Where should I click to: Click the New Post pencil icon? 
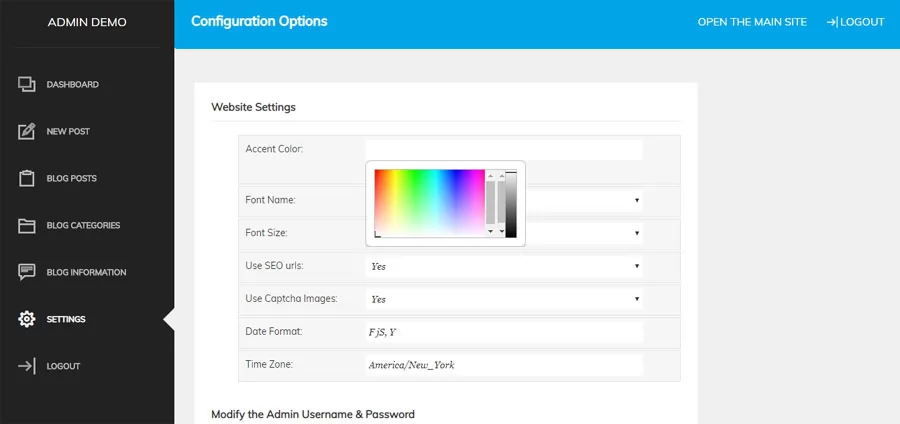26,131
